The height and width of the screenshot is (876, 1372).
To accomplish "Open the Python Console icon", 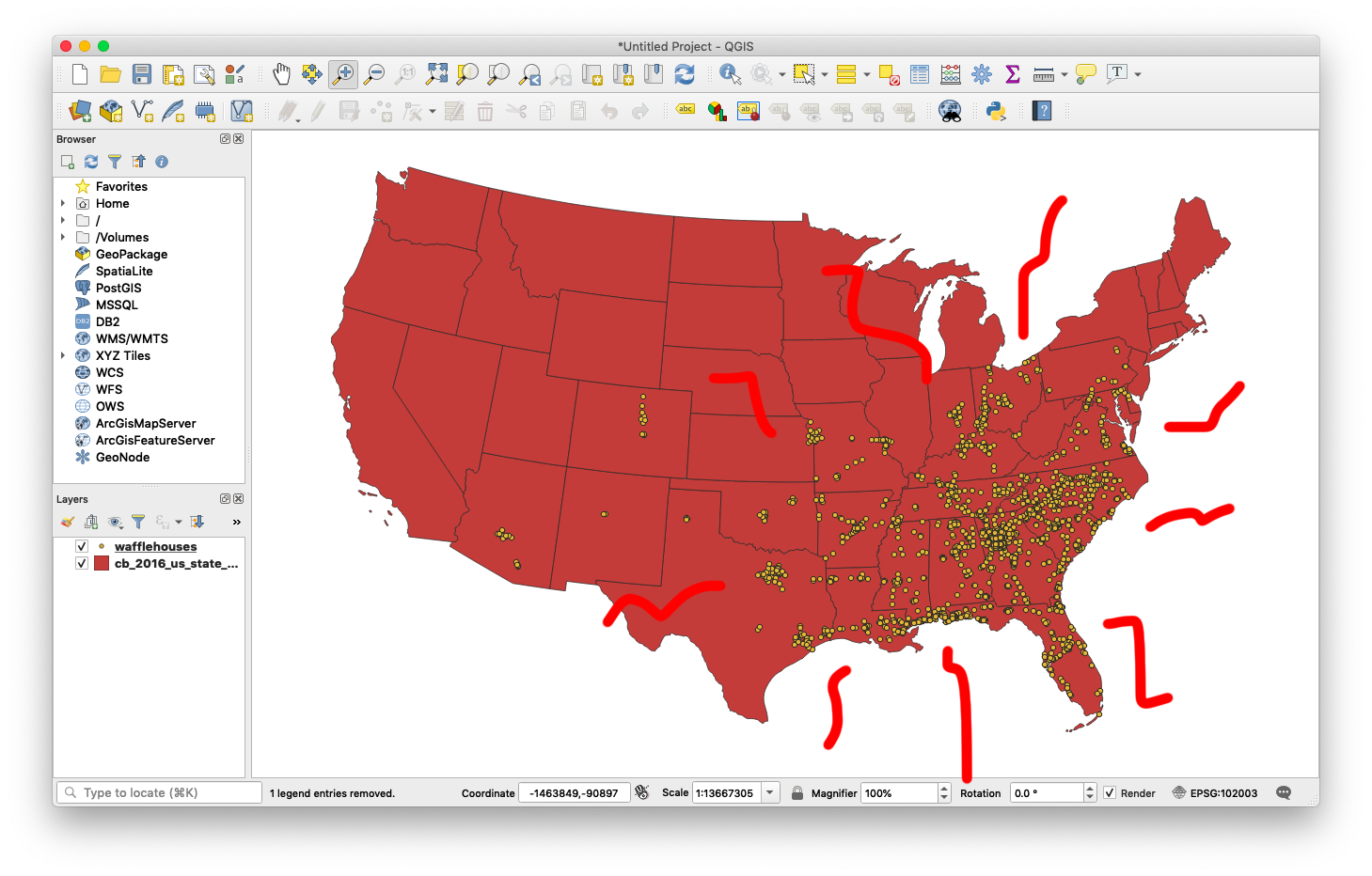I will click(996, 111).
